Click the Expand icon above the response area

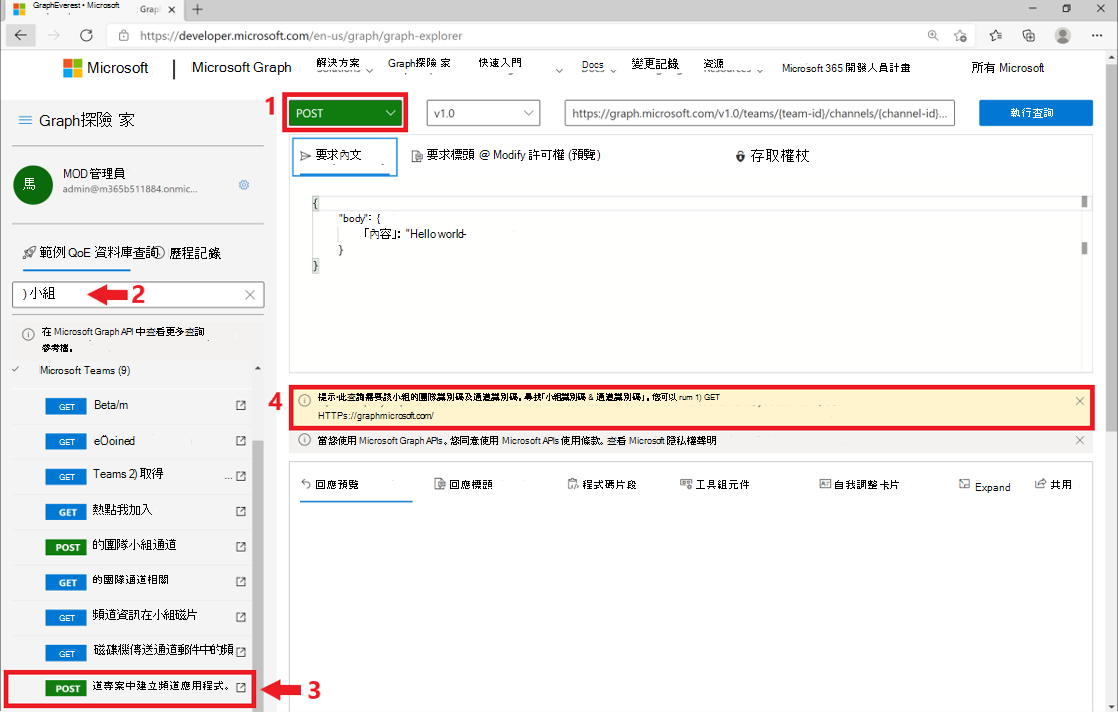984,486
